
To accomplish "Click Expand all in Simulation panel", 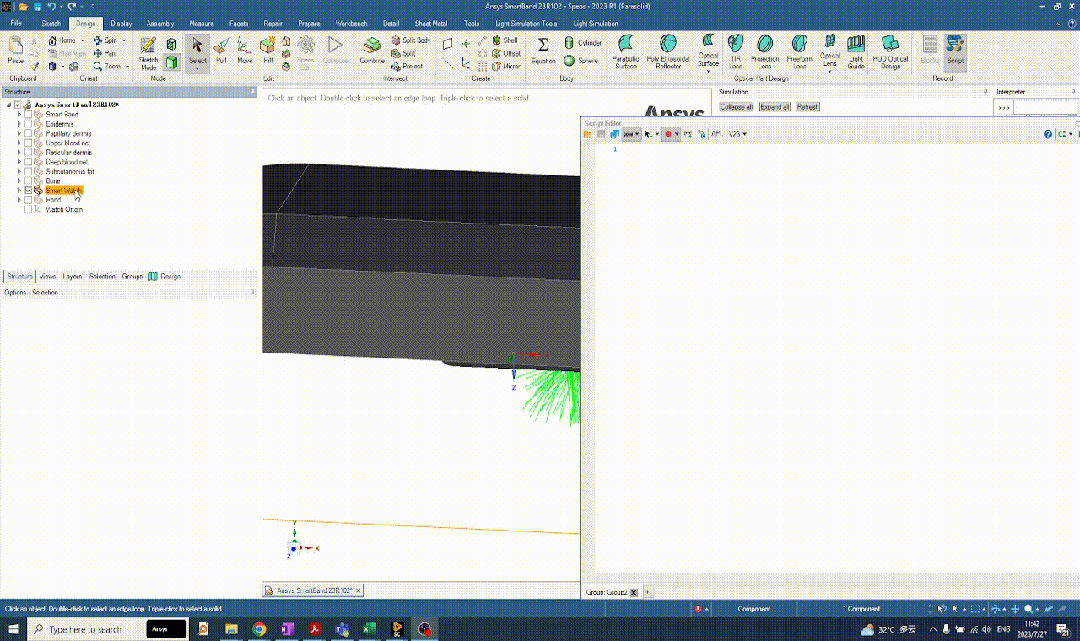I will point(774,107).
